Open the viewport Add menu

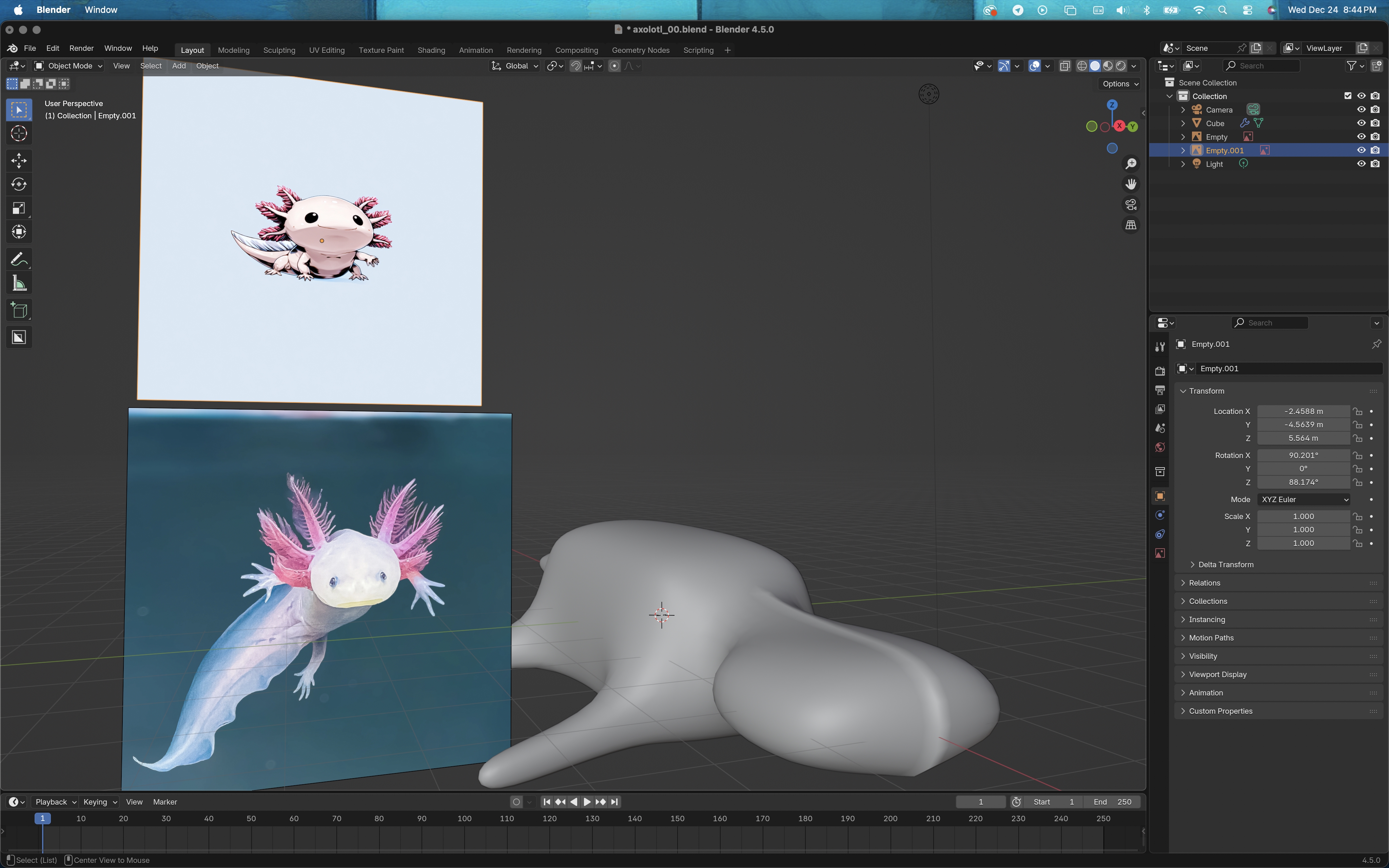pos(179,66)
